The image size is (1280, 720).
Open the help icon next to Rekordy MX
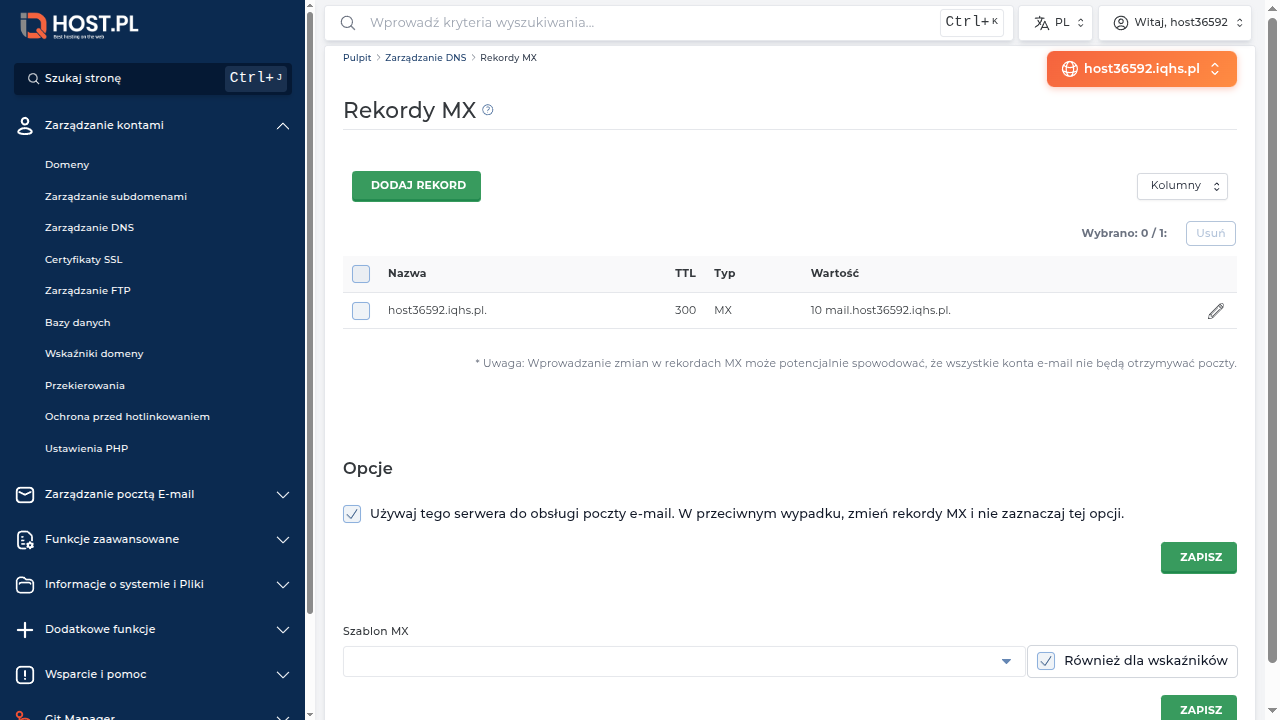coord(488,110)
